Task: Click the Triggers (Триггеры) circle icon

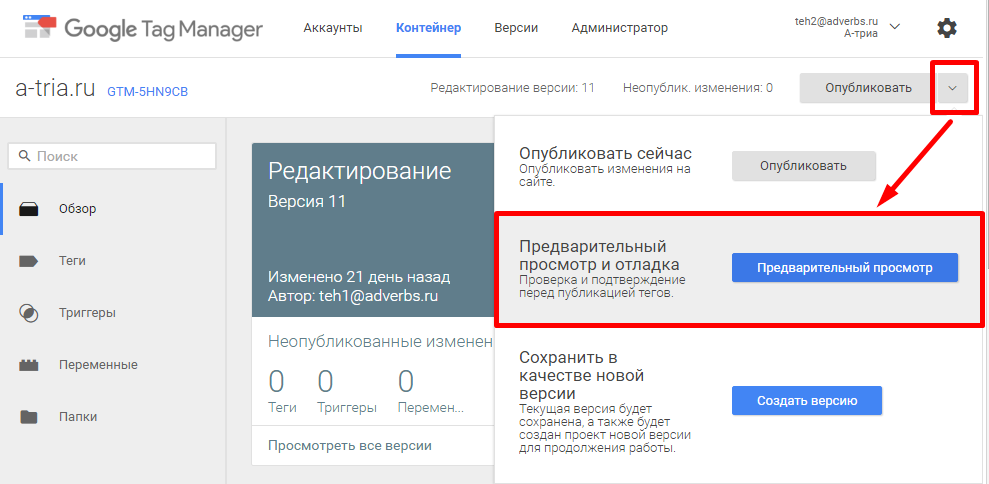Action: click(x=29, y=313)
